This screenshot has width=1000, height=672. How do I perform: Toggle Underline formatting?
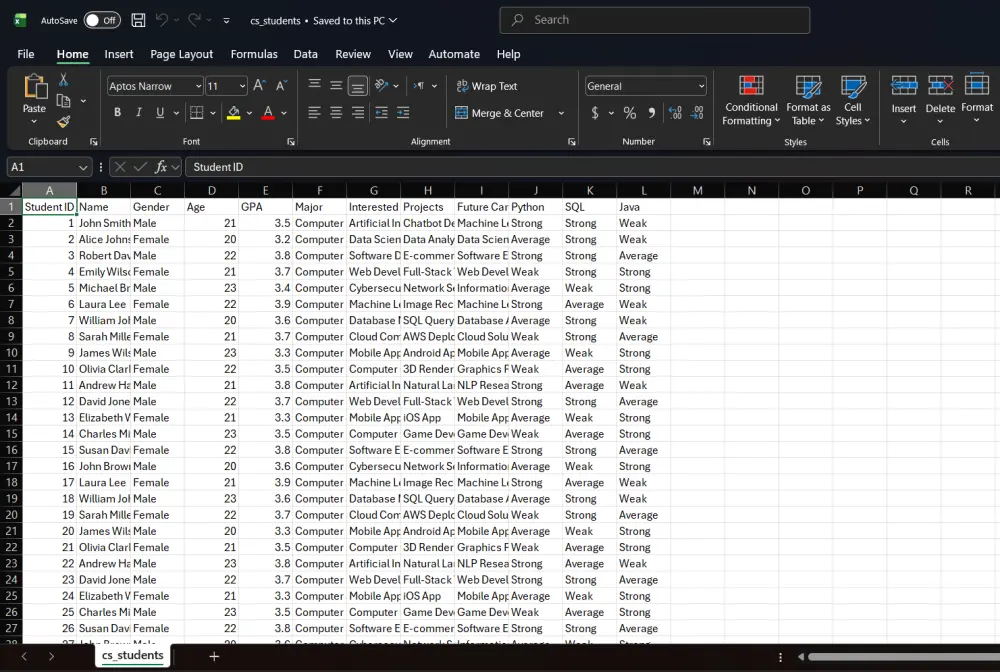point(160,113)
